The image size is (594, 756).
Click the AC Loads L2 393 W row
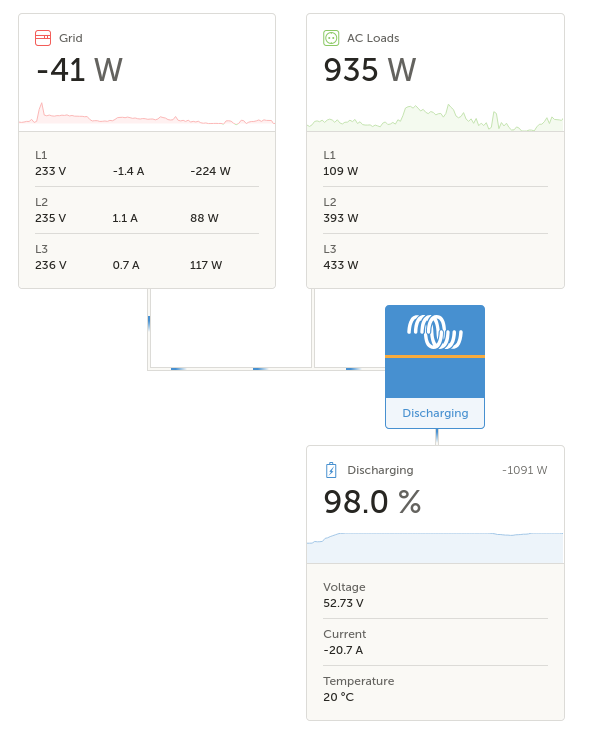(x=435, y=210)
